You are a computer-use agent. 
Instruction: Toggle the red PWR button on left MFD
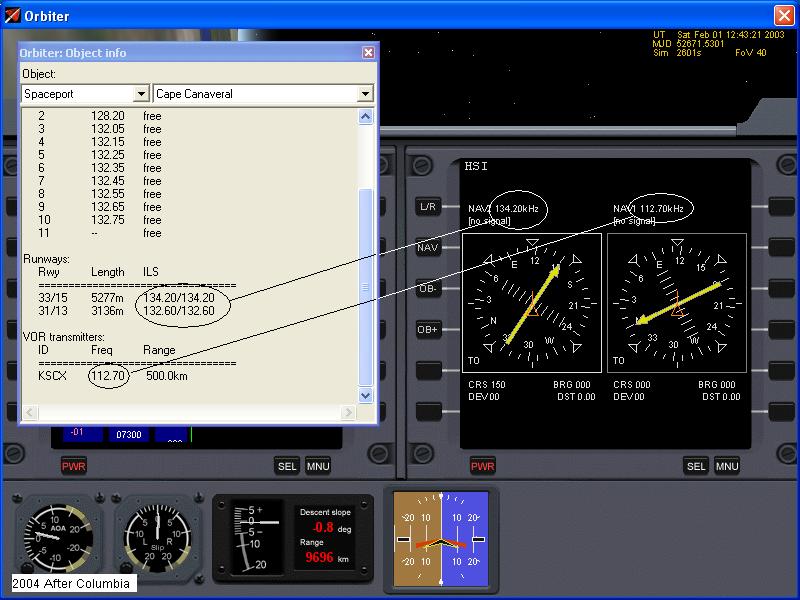click(x=73, y=466)
